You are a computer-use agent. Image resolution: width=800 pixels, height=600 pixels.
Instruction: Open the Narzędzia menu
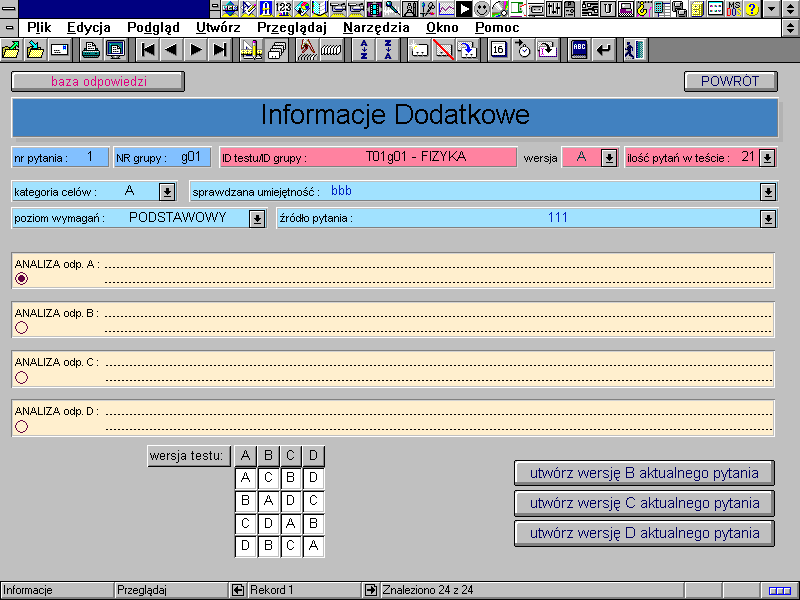376,27
